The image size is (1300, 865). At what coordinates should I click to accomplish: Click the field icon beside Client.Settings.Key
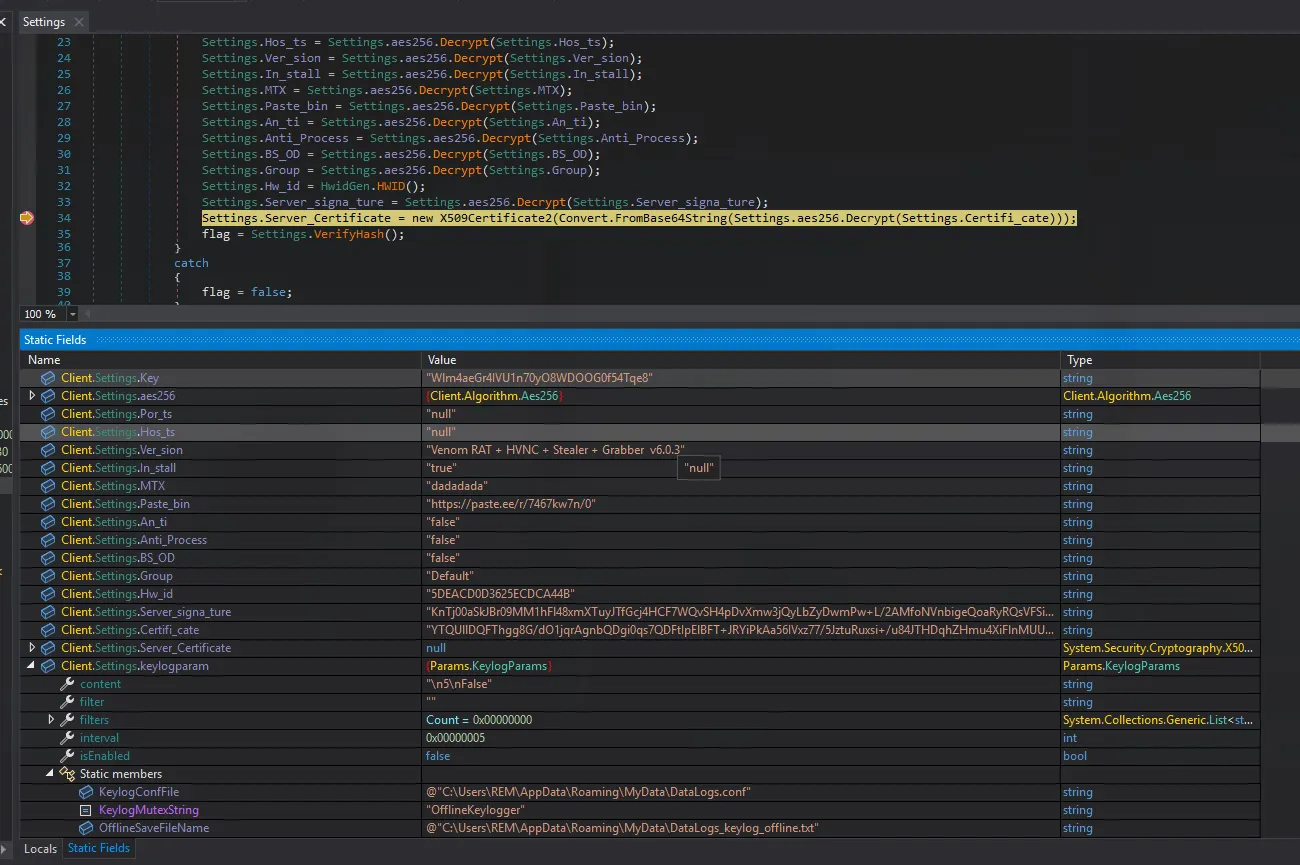click(48, 378)
